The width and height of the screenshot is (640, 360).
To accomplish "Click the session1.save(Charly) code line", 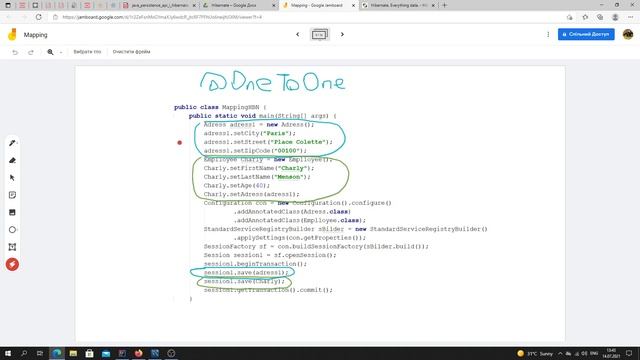I will pos(244,281).
